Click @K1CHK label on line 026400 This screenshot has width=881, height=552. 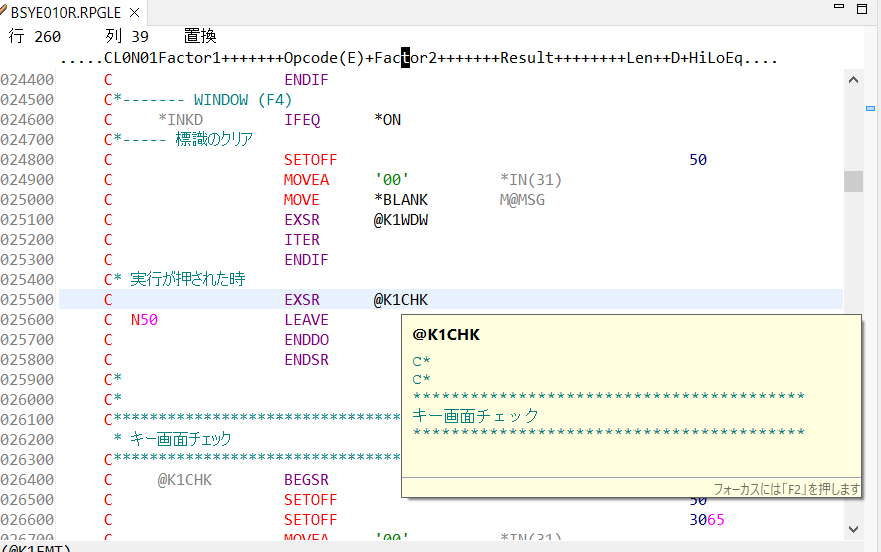tap(185, 479)
